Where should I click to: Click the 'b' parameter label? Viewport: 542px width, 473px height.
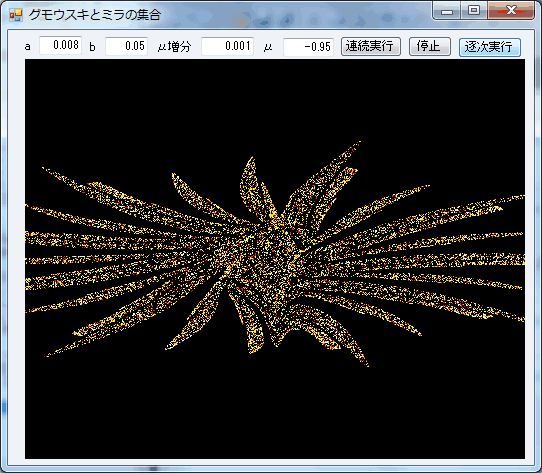coord(92,47)
